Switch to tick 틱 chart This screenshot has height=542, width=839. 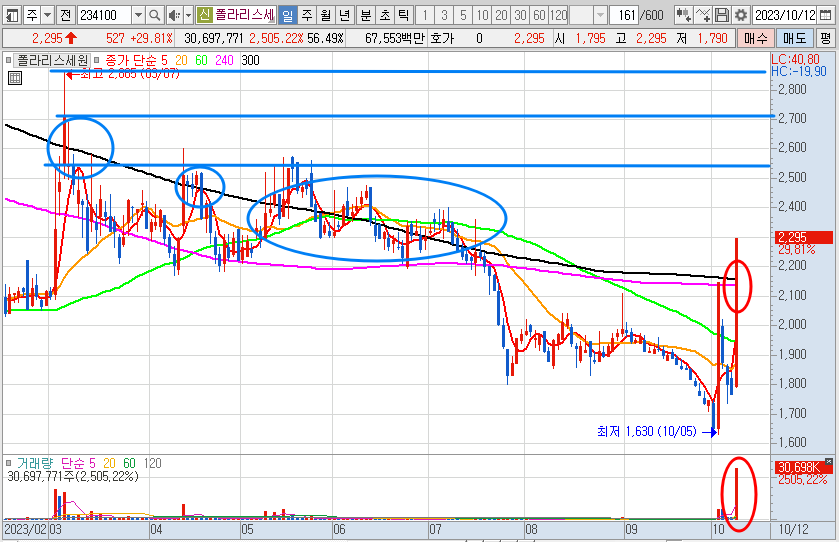403,15
